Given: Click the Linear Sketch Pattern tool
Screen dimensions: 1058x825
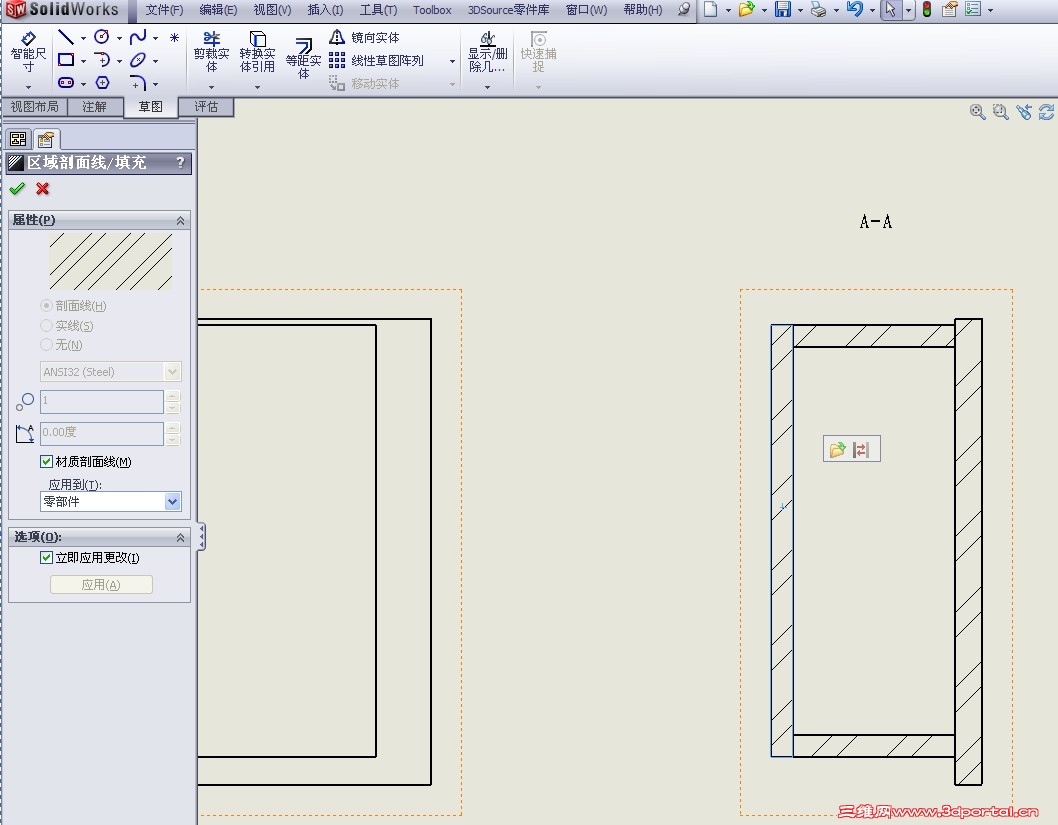Looking at the screenshot, I should click(377, 61).
